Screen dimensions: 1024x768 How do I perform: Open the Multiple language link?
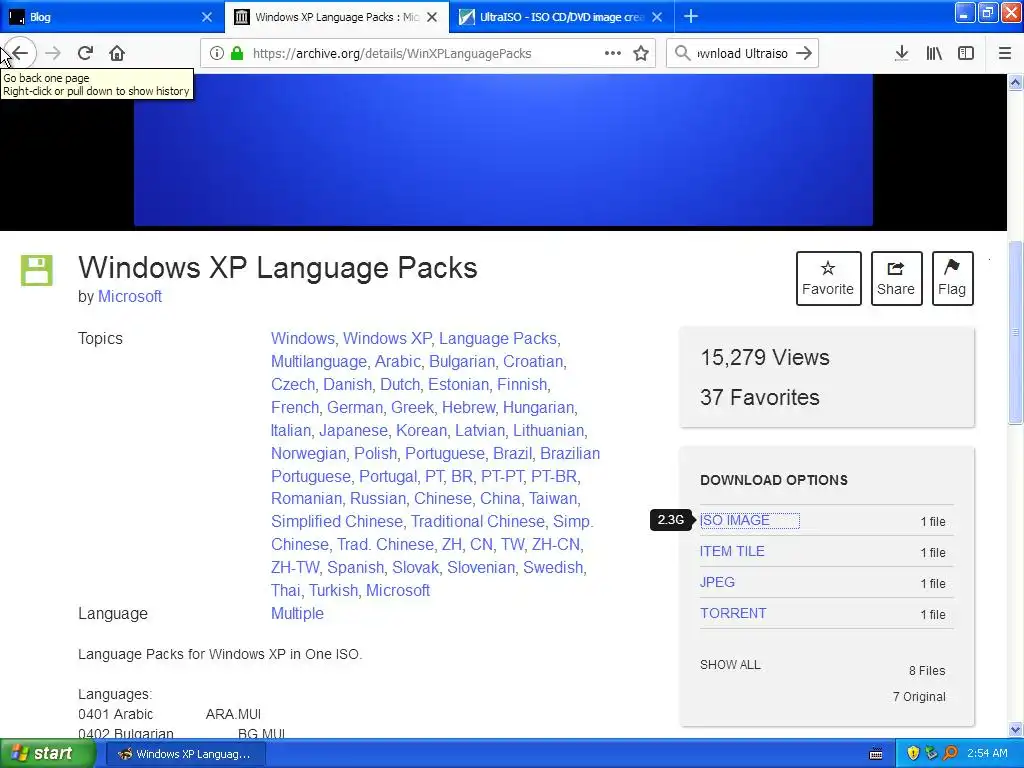297,613
